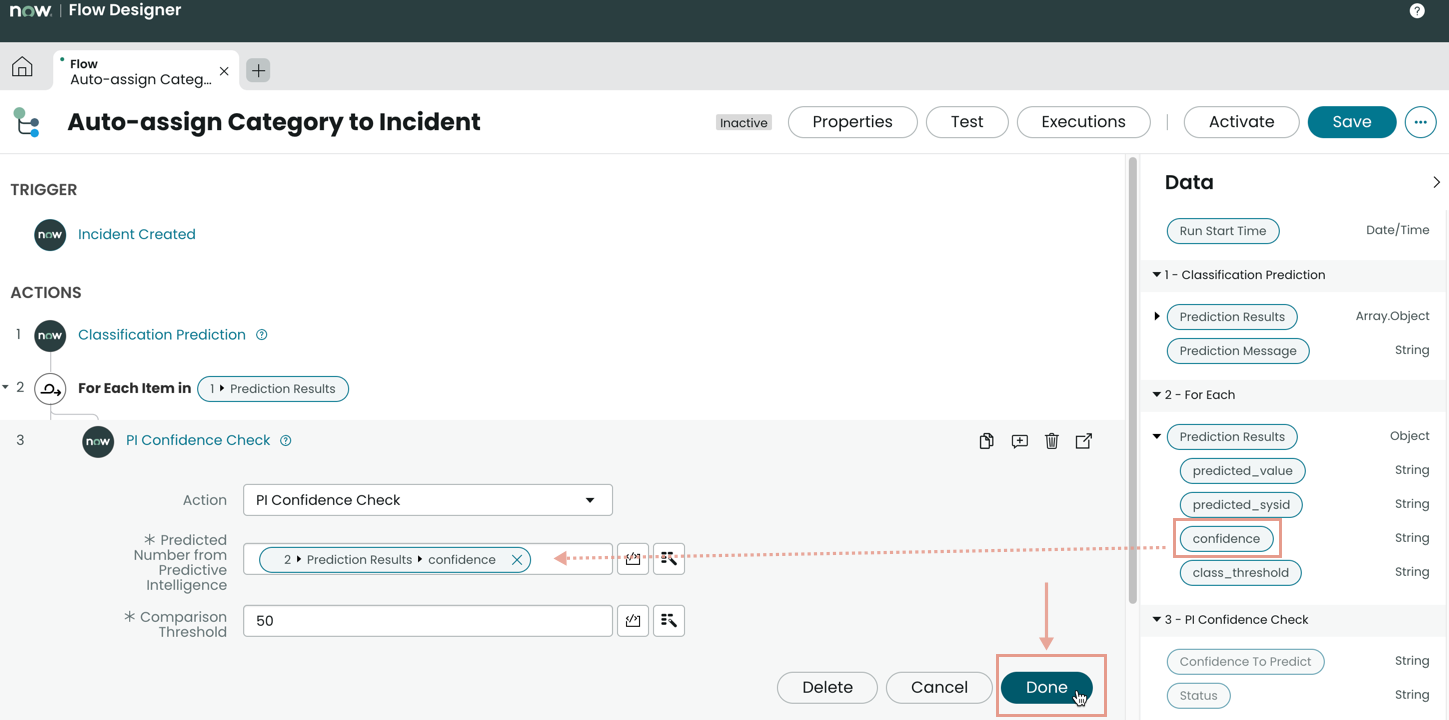Click the Test button
The height and width of the screenshot is (720, 1449).
pos(967,122)
